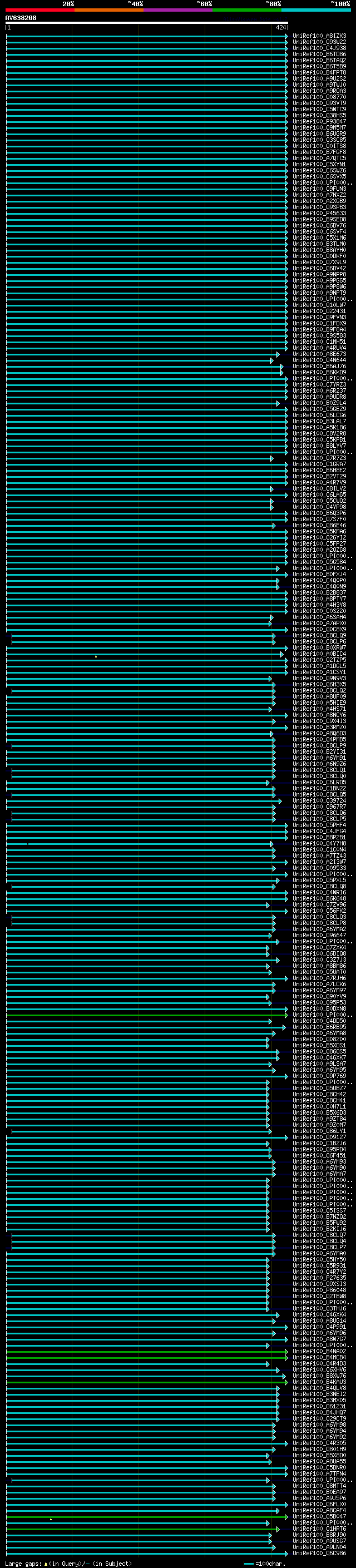Select UniRef100_Q7R7Z3 hit label
This screenshot has width=356, height=1568.
[319, 458]
